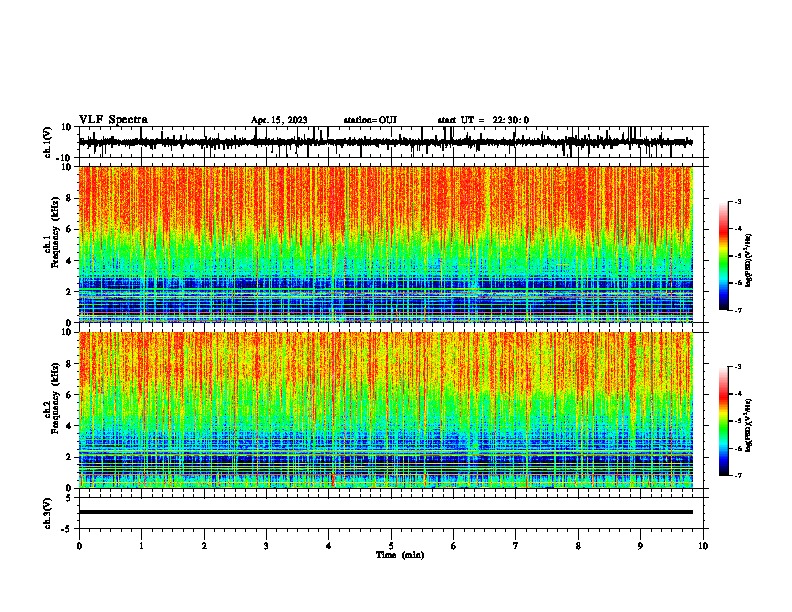Screen dimensions: 792x612
Task: Click the time axis tick label "9"
Action: click(x=640, y=546)
